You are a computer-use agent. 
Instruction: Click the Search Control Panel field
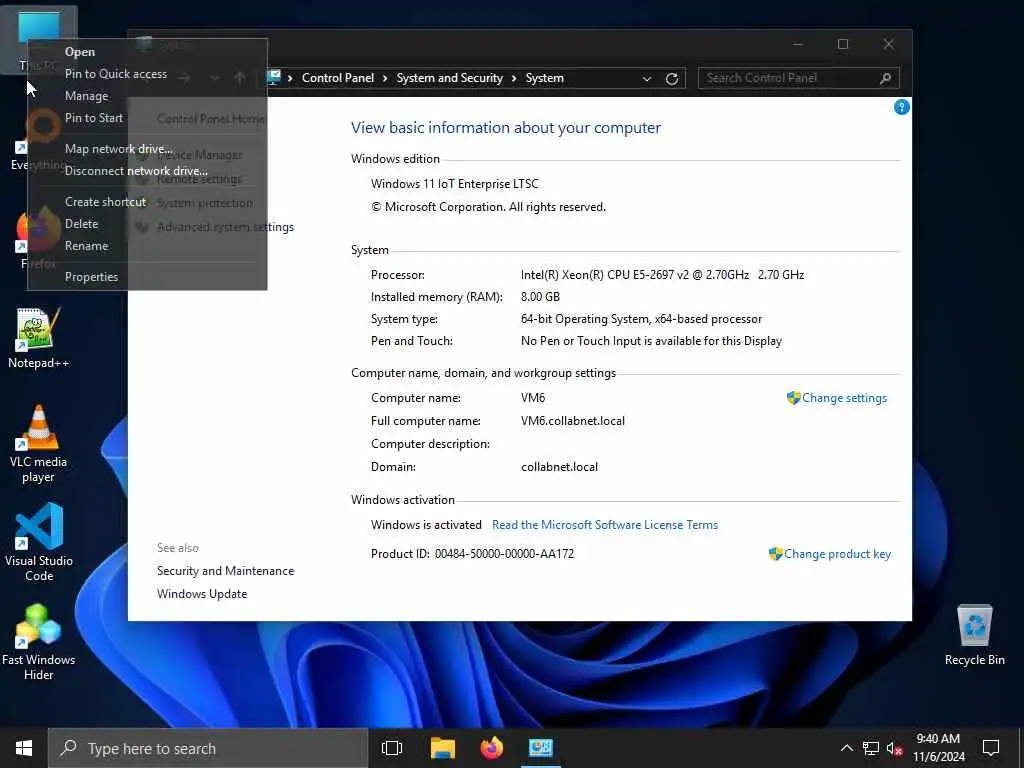[x=798, y=78]
